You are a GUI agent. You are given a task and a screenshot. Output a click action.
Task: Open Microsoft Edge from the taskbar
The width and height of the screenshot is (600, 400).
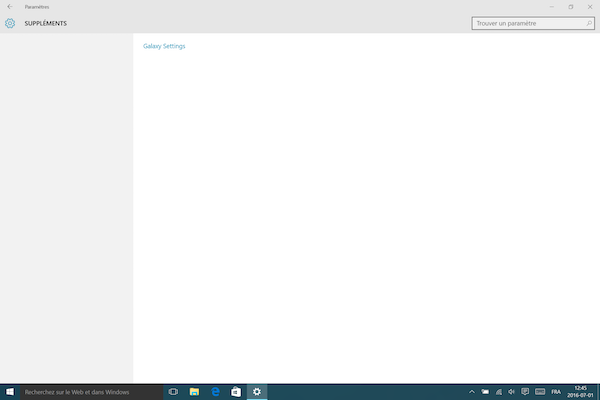point(215,392)
